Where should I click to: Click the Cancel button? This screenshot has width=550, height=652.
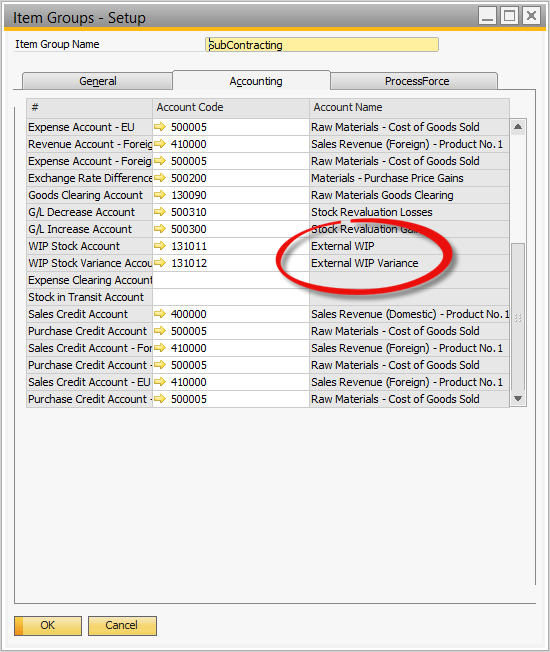122,625
